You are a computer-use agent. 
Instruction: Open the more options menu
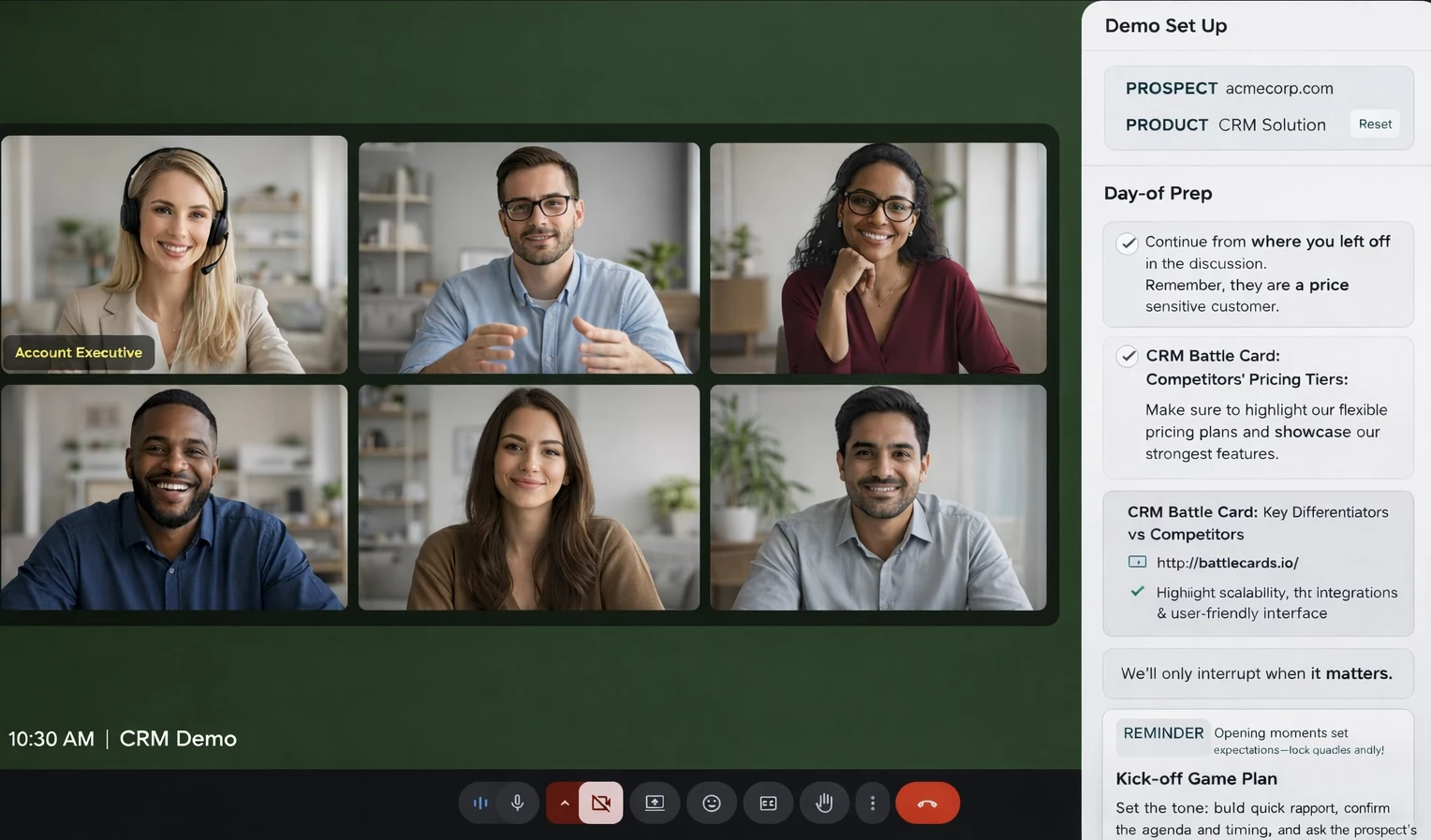(872, 803)
